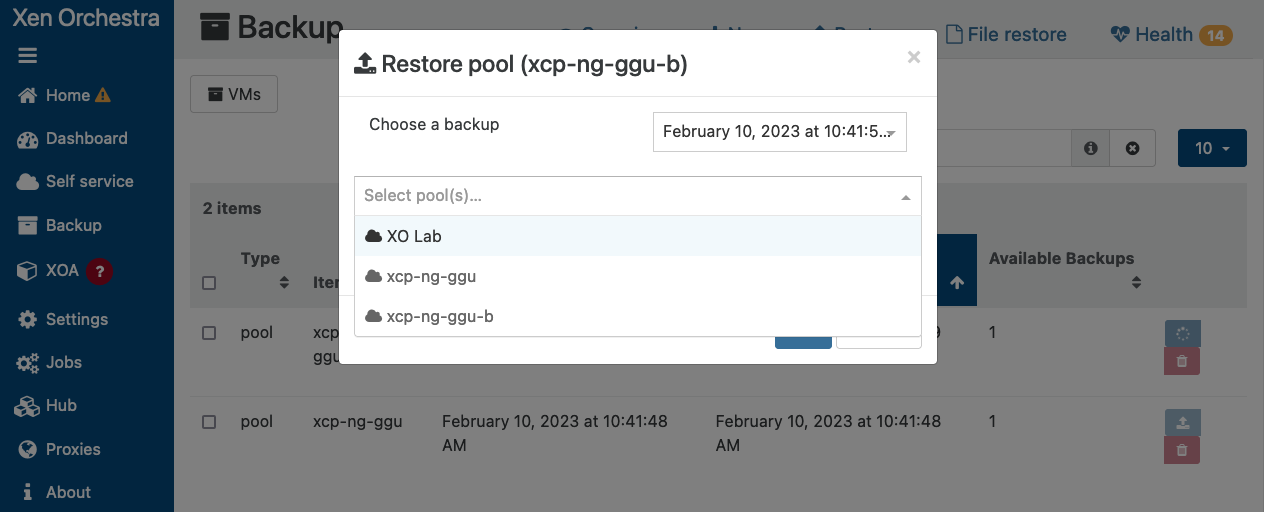The width and height of the screenshot is (1264, 512).
Task: Select the xcp-ng-ggu pool option
Action: click(638, 276)
